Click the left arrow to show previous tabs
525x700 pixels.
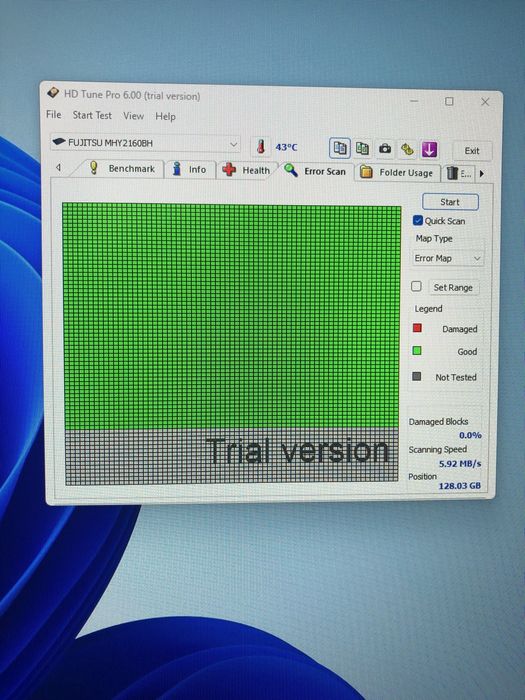coord(58,167)
